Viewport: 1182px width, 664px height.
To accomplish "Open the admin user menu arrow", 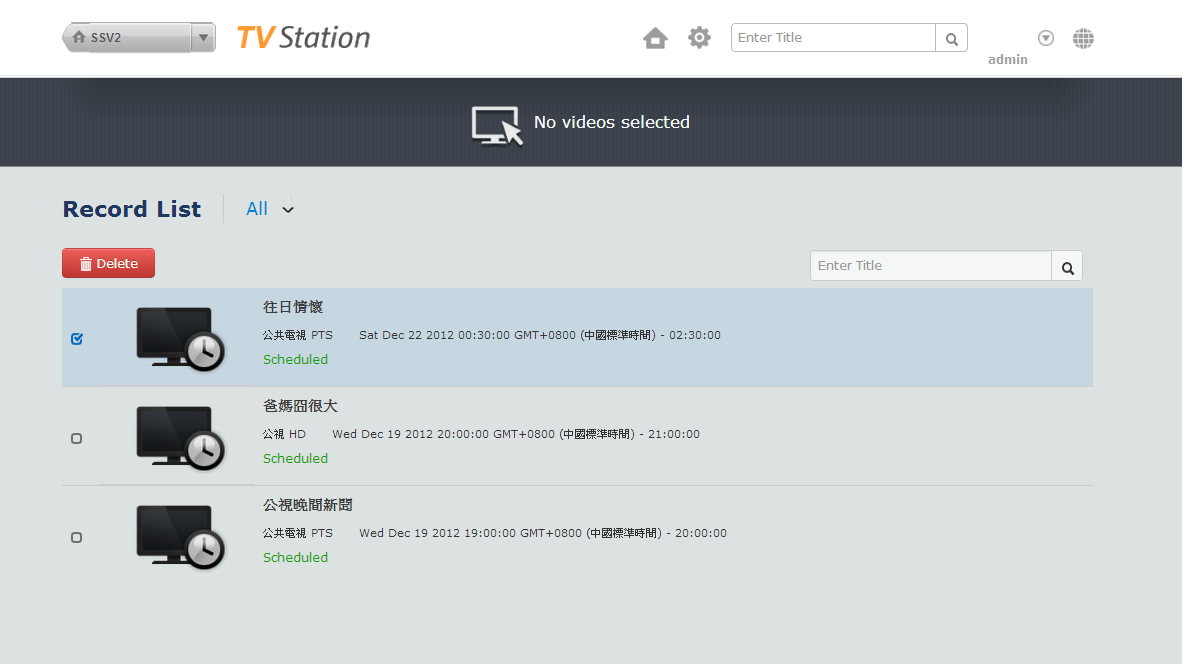I will (1046, 38).
